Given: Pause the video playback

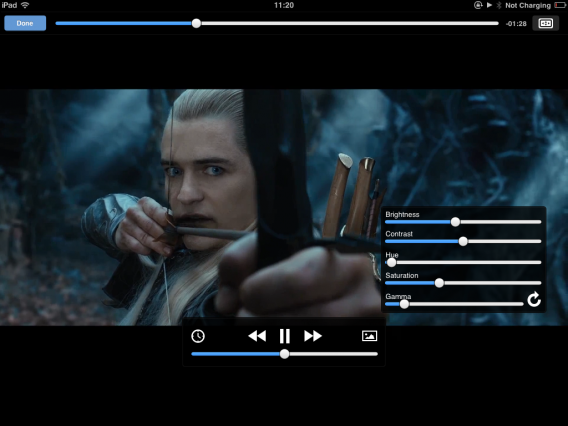Looking at the screenshot, I should pyautogui.click(x=285, y=336).
